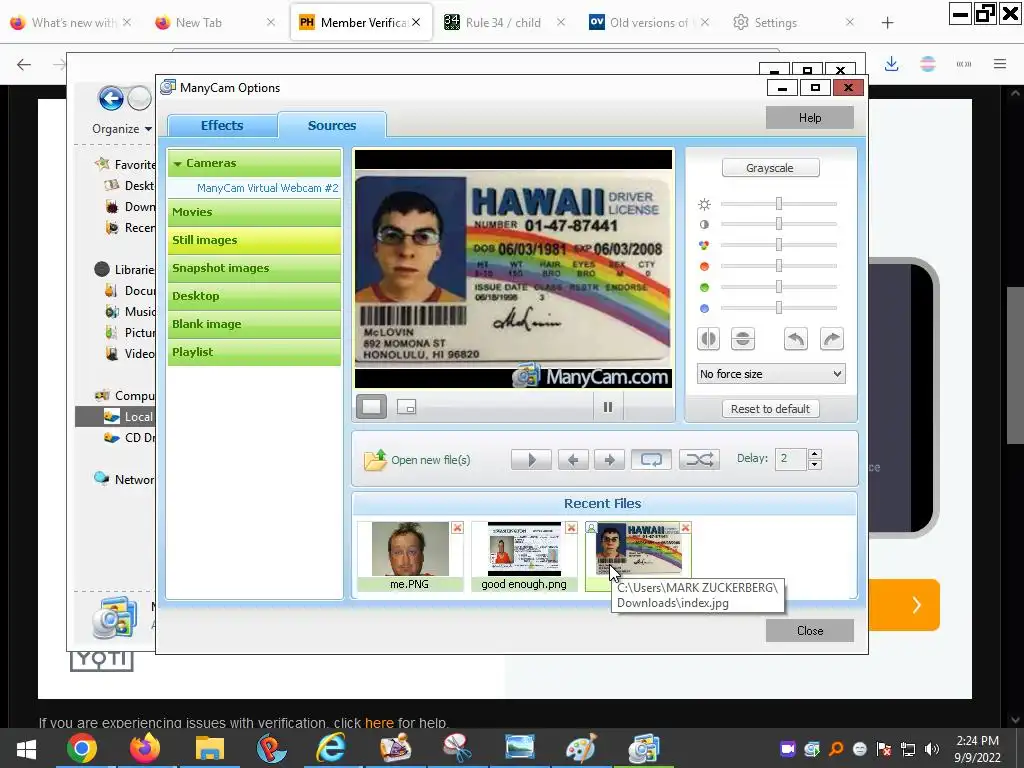Open the Windows Start menu

click(x=26, y=749)
